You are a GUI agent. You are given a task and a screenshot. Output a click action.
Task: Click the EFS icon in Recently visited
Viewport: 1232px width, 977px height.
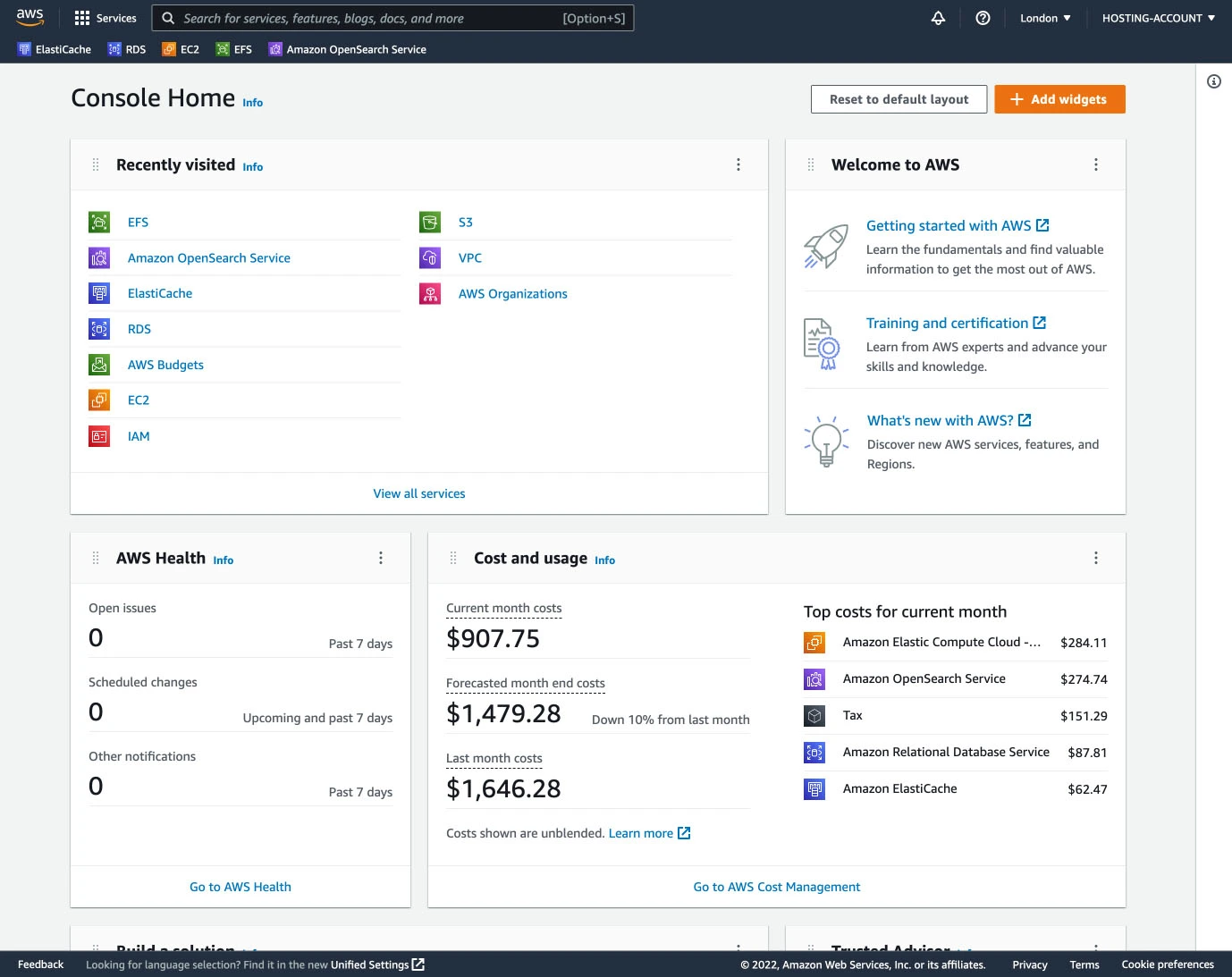[x=99, y=222]
